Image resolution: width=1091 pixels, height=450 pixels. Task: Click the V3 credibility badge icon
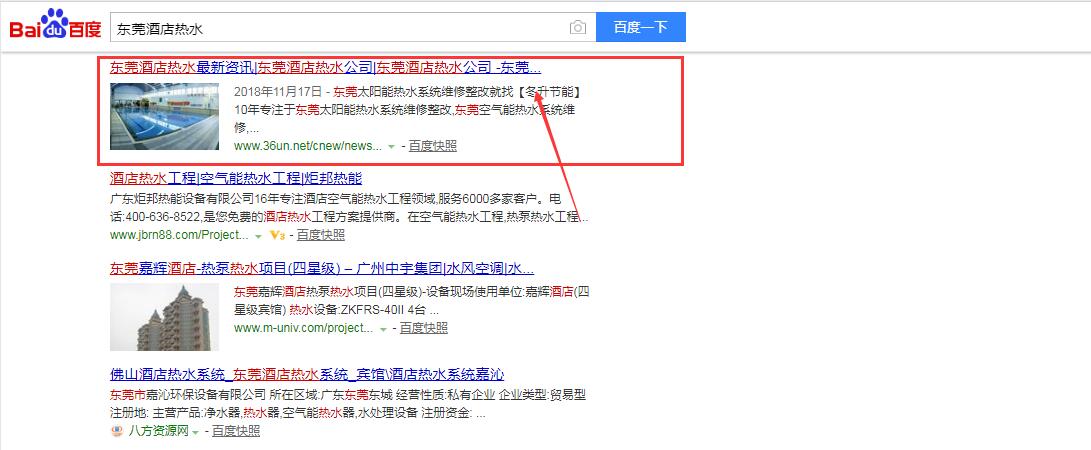point(277,235)
